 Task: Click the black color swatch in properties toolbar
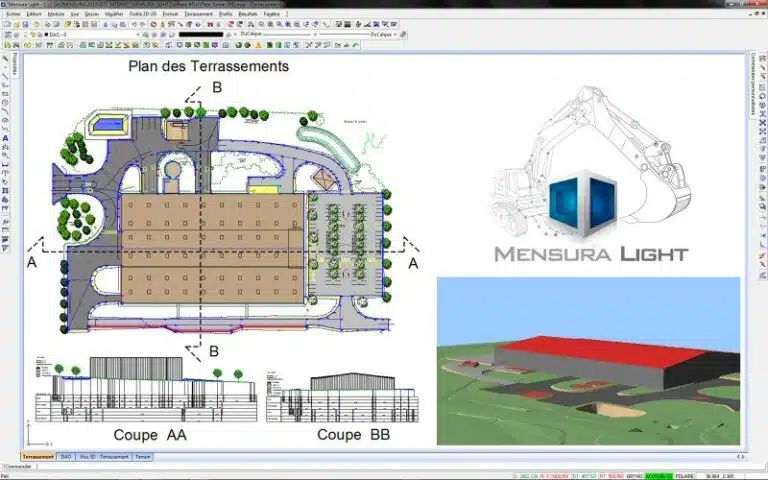point(205,34)
